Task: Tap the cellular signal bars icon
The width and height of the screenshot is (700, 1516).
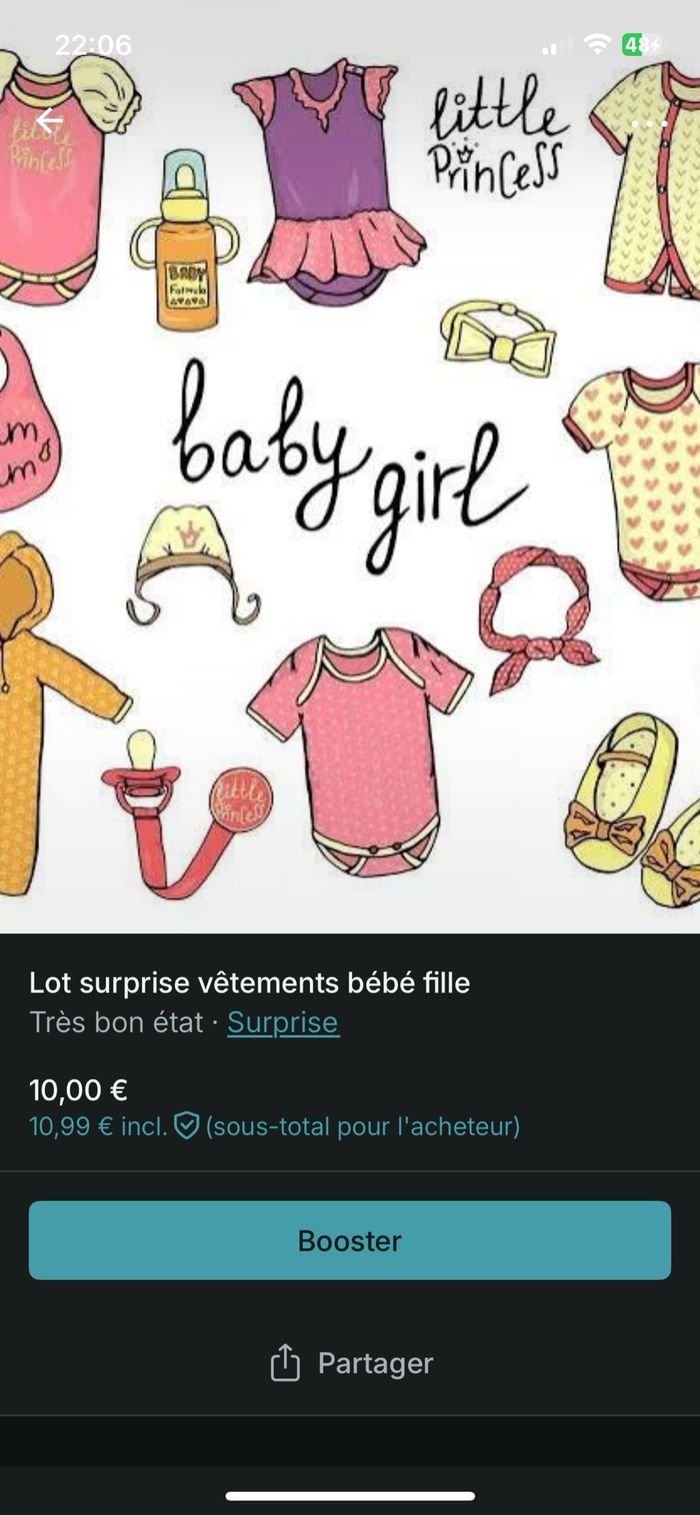Action: click(x=557, y=46)
